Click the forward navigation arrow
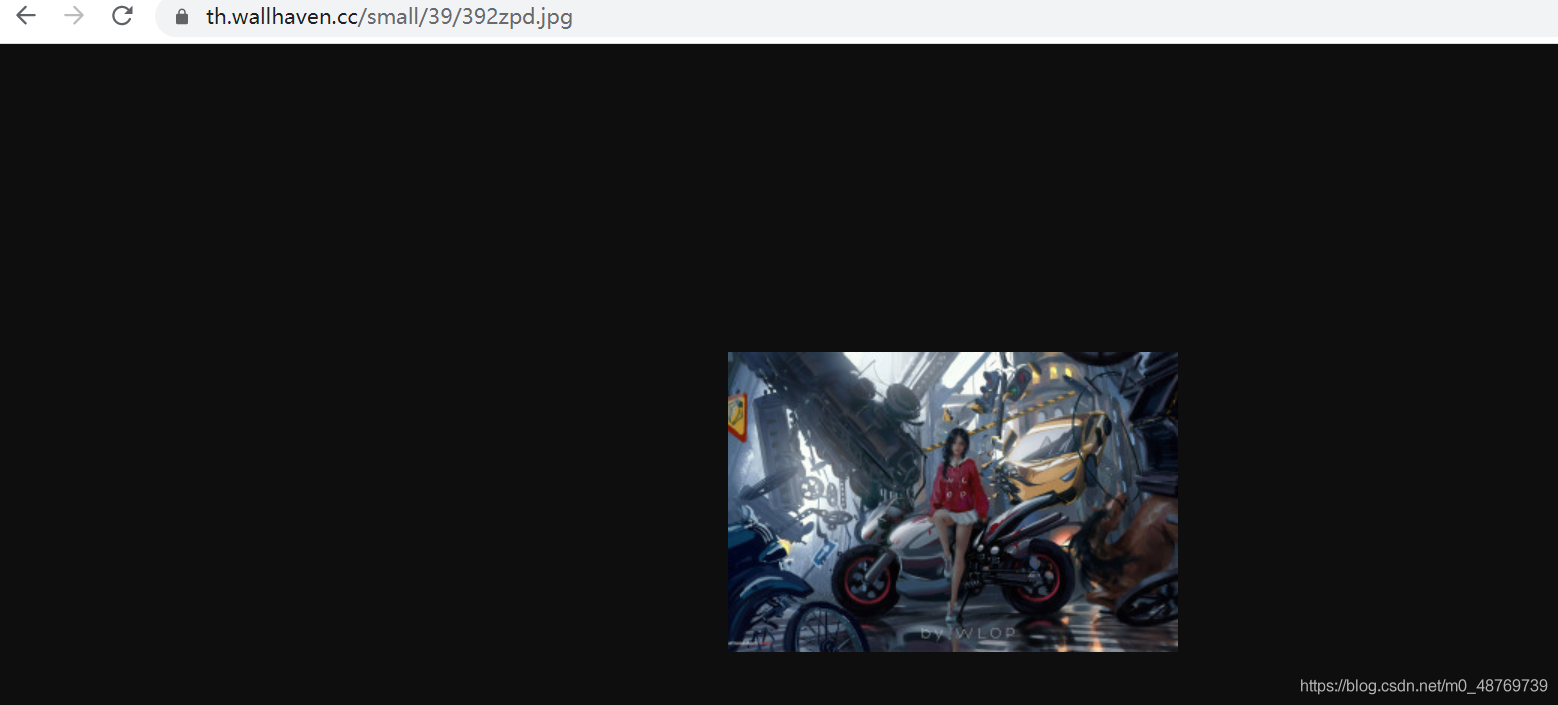The height and width of the screenshot is (705, 1558). [74, 16]
